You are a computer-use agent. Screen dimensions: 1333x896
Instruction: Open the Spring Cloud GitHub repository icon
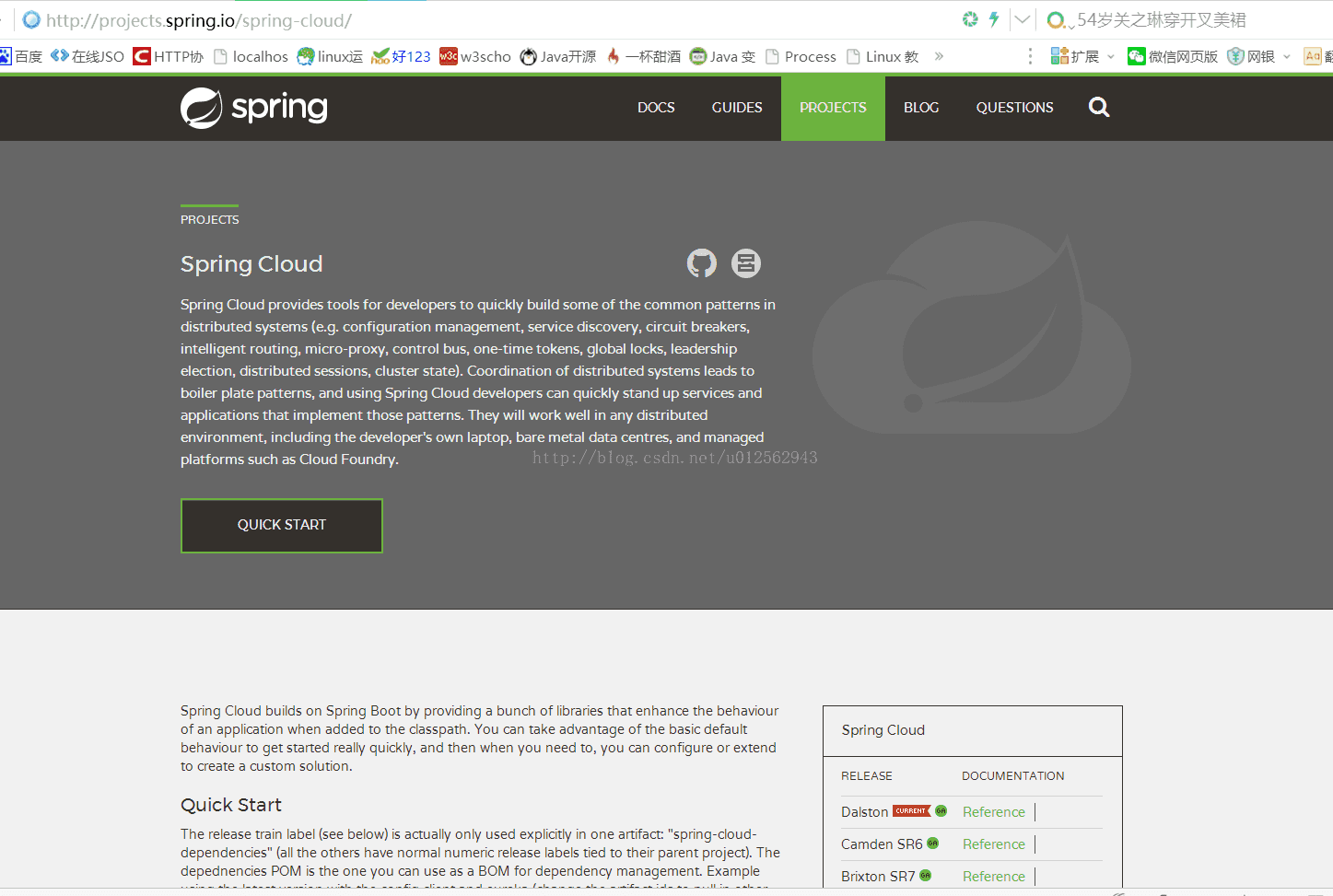[702, 263]
